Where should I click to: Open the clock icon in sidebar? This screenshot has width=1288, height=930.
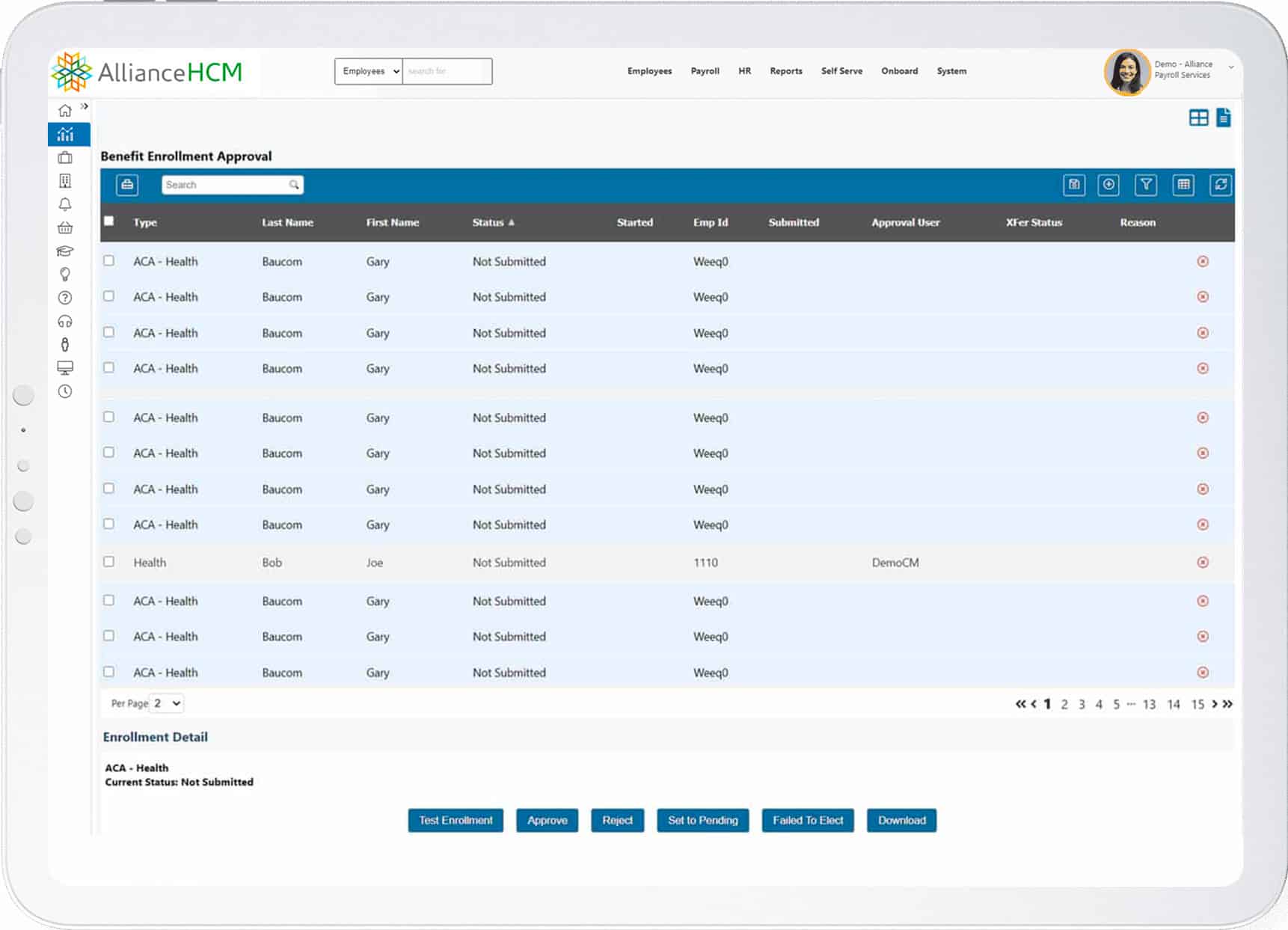coord(65,391)
